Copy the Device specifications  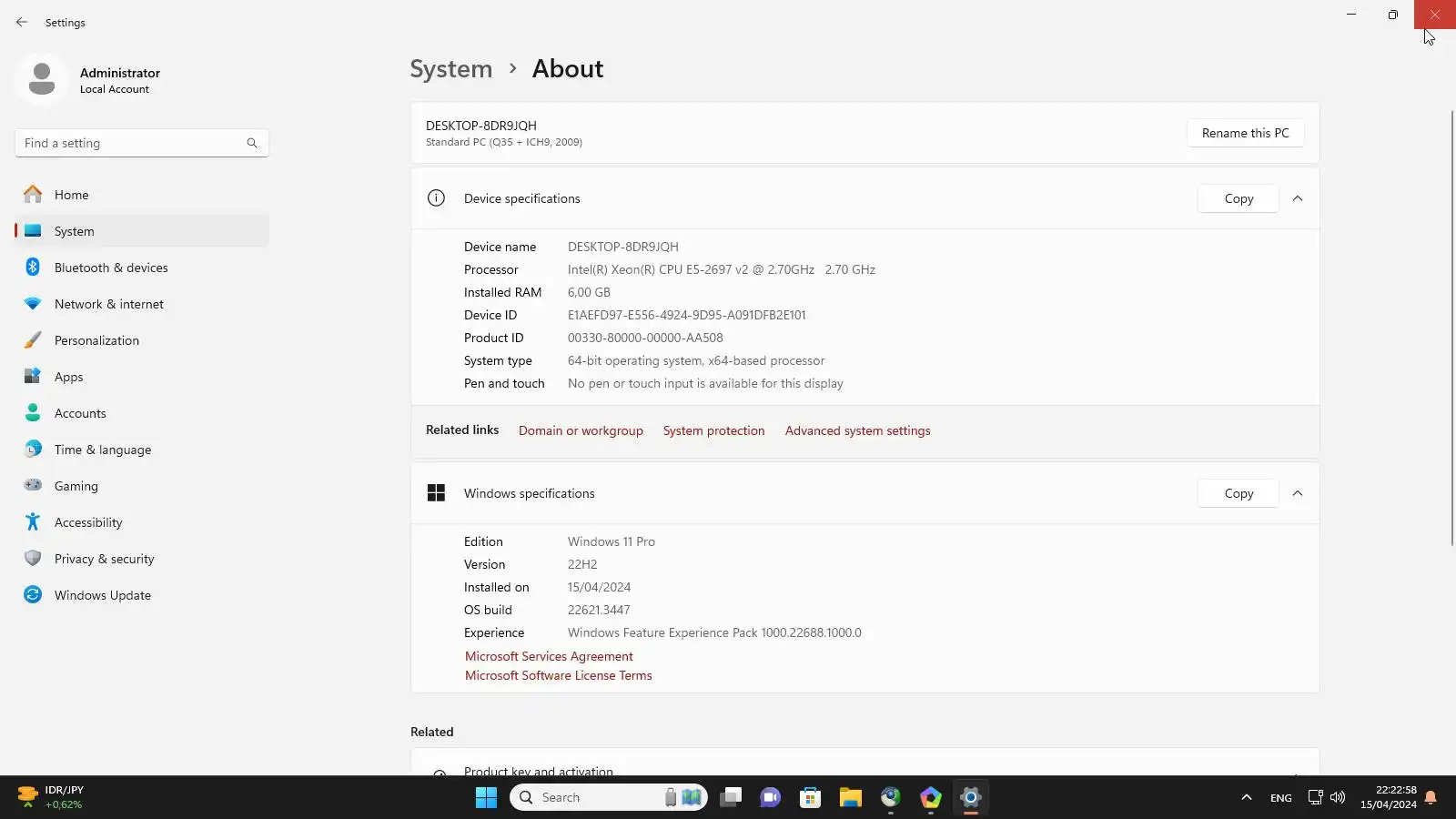click(1239, 198)
